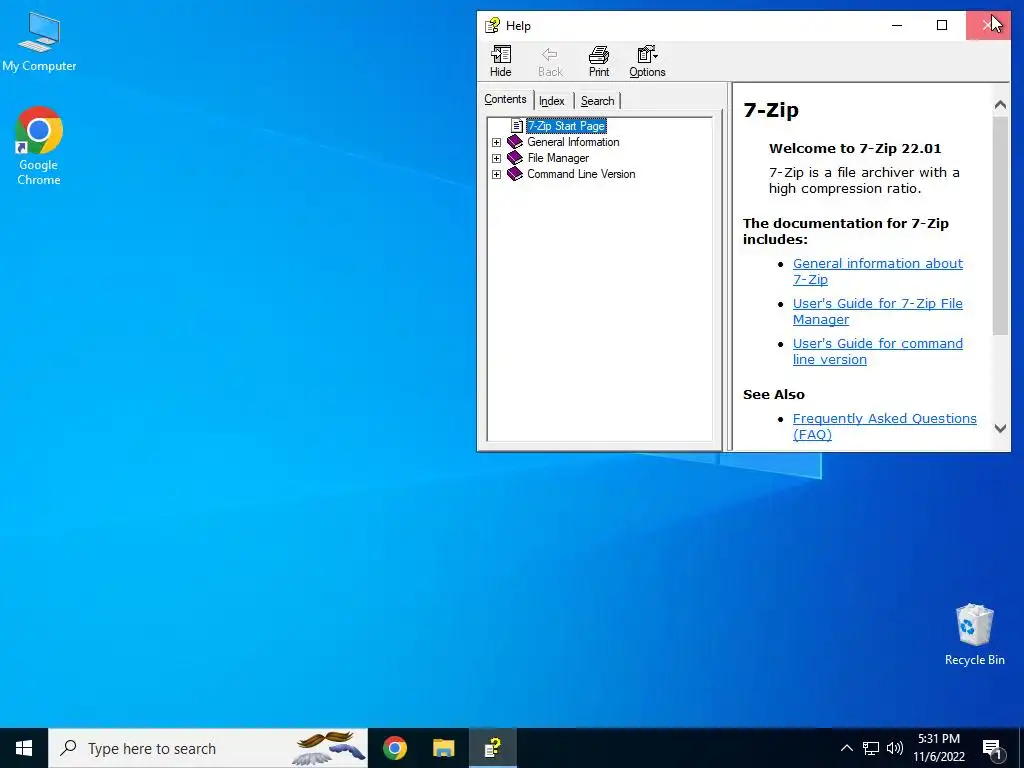Switch to the Contents tab
The image size is (1024, 768).
point(505,99)
